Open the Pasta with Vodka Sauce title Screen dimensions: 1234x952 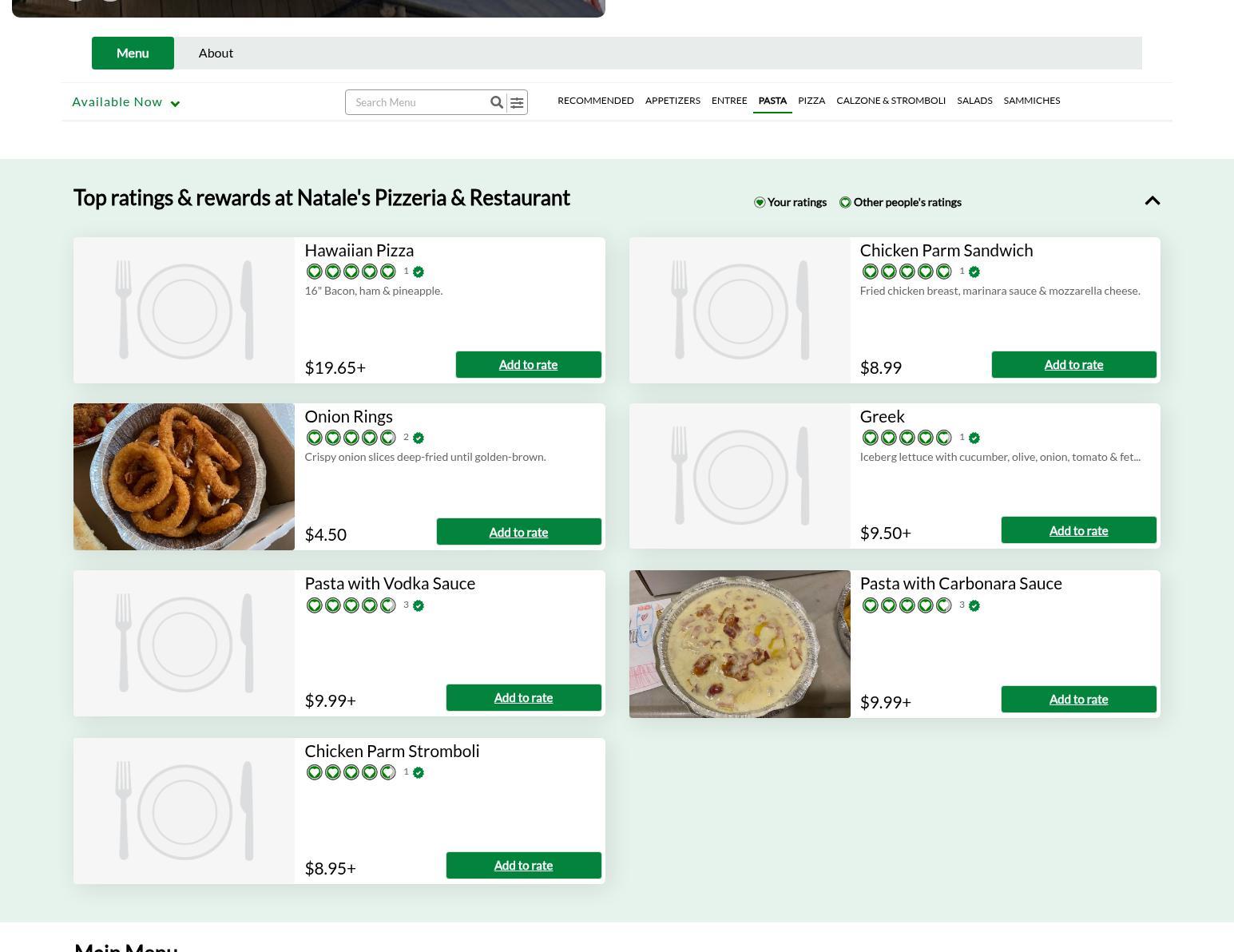(390, 584)
